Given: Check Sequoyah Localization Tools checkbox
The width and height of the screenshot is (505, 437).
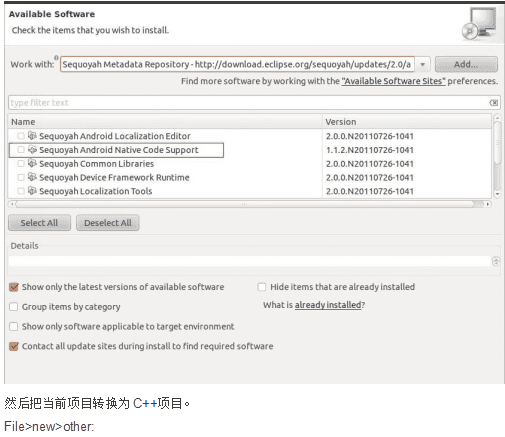Looking at the screenshot, I should (21, 191).
